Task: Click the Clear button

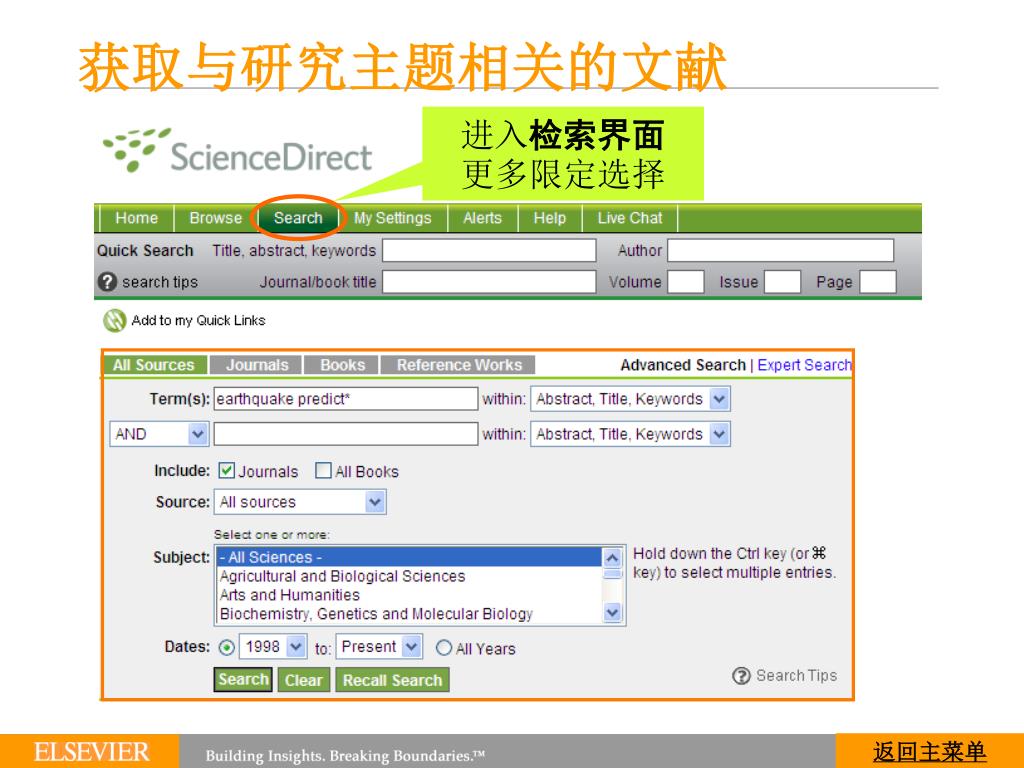Action: coord(304,680)
